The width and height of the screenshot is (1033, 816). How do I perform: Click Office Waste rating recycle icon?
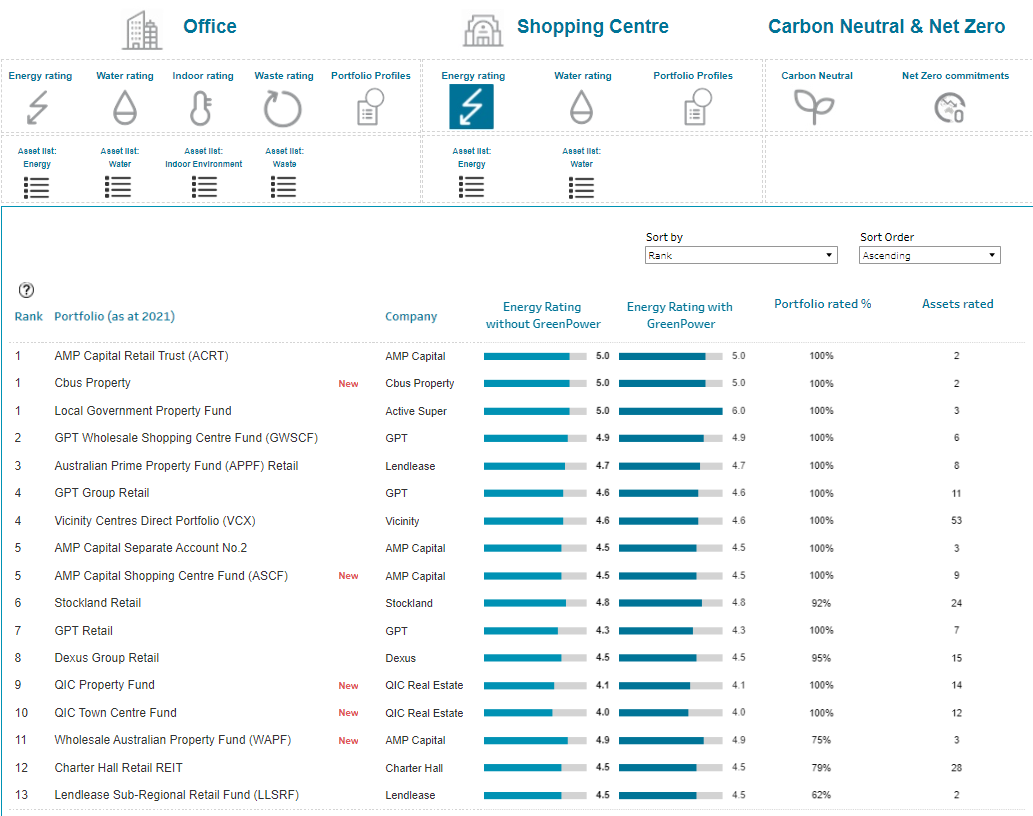click(x=282, y=107)
